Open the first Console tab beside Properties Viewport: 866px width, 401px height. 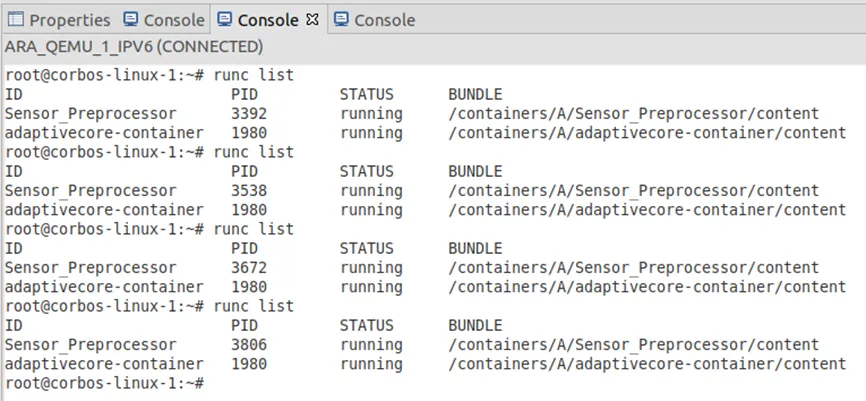pyautogui.click(x=174, y=20)
